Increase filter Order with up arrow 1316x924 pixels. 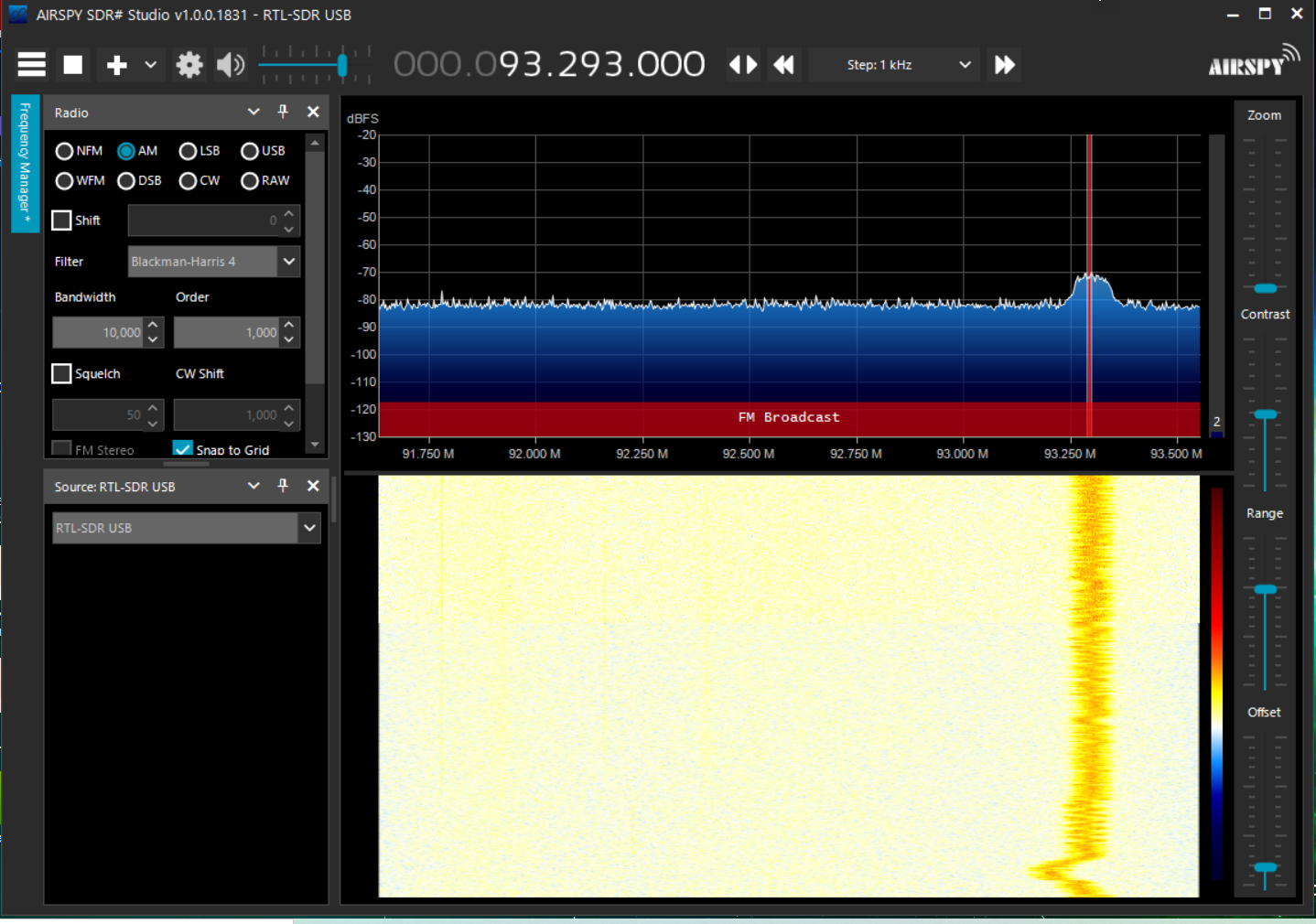point(289,325)
